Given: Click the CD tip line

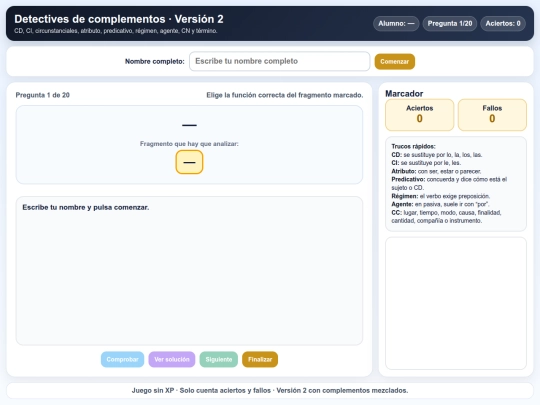Looking at the screenshot, I should pos(437,155).
